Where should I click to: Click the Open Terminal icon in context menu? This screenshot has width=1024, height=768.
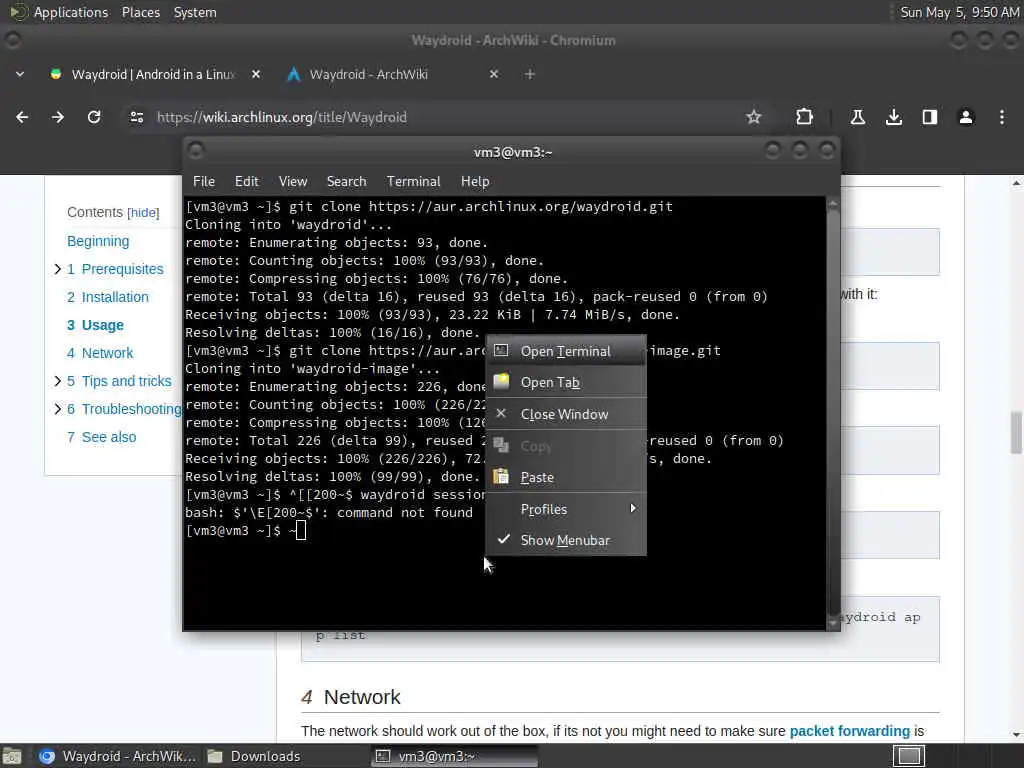[x=501, y=351]
